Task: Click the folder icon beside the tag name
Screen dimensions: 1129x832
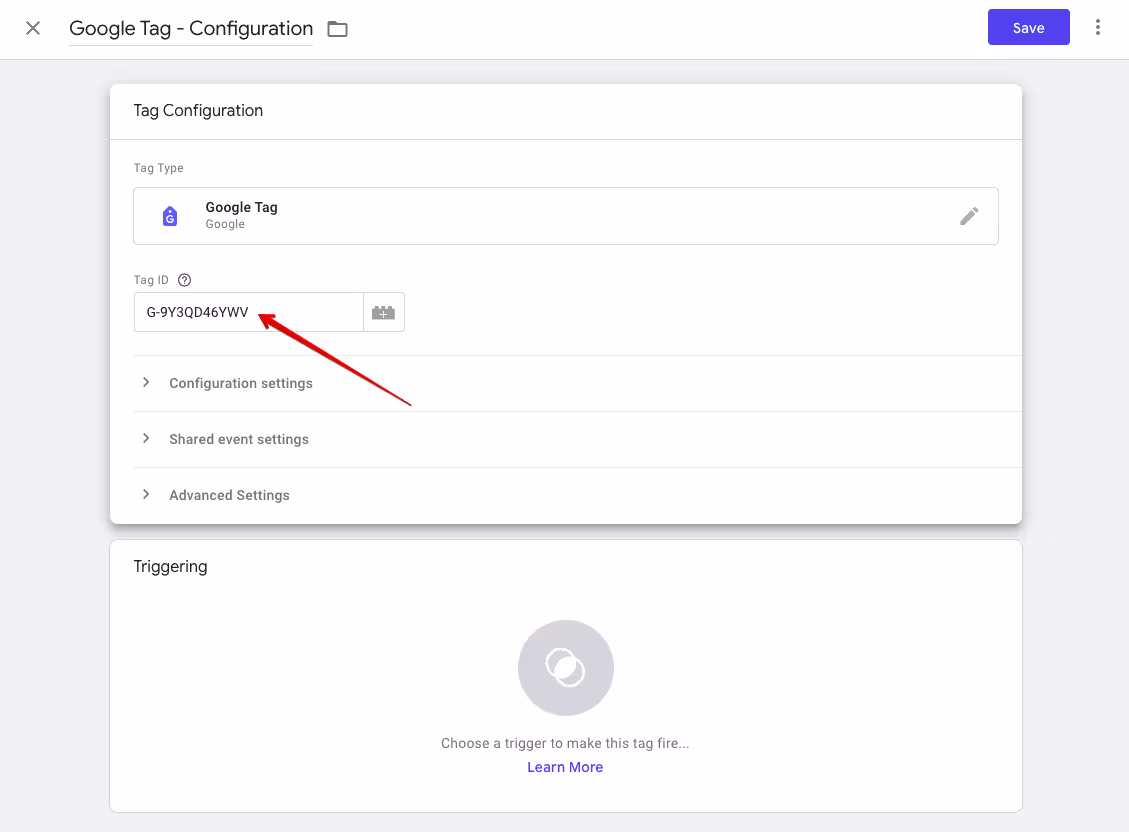Action: coord(337,29)
